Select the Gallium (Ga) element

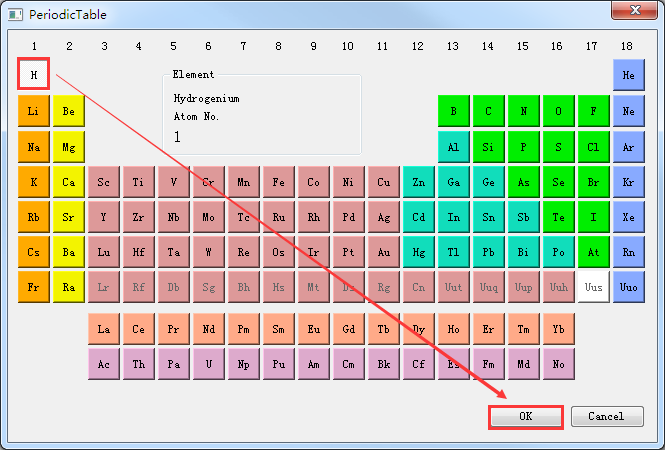point(454,182)
